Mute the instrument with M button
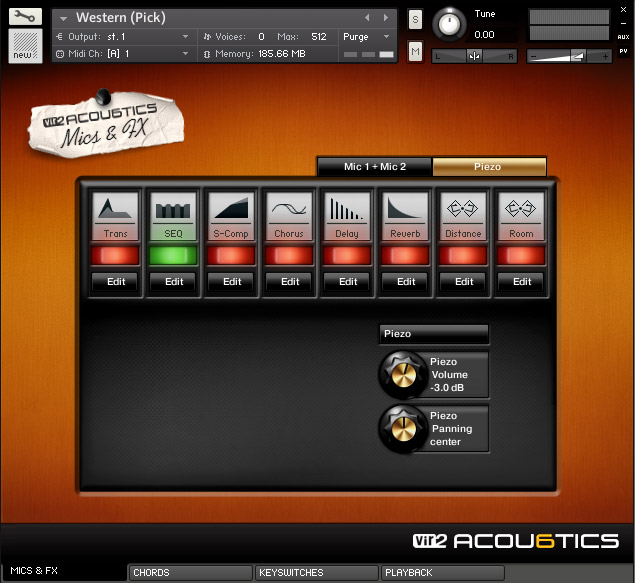Screen dimensions: 635x583 click(x=415, y=51)
